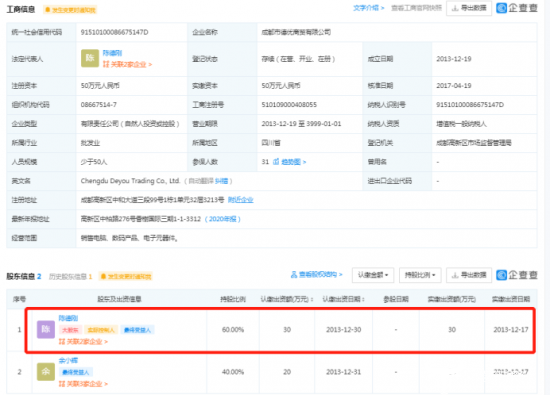Viewport: 550px width, 395px height.
Task: Click the 纠错 link beside the English name
Action: tap(221, 181)
